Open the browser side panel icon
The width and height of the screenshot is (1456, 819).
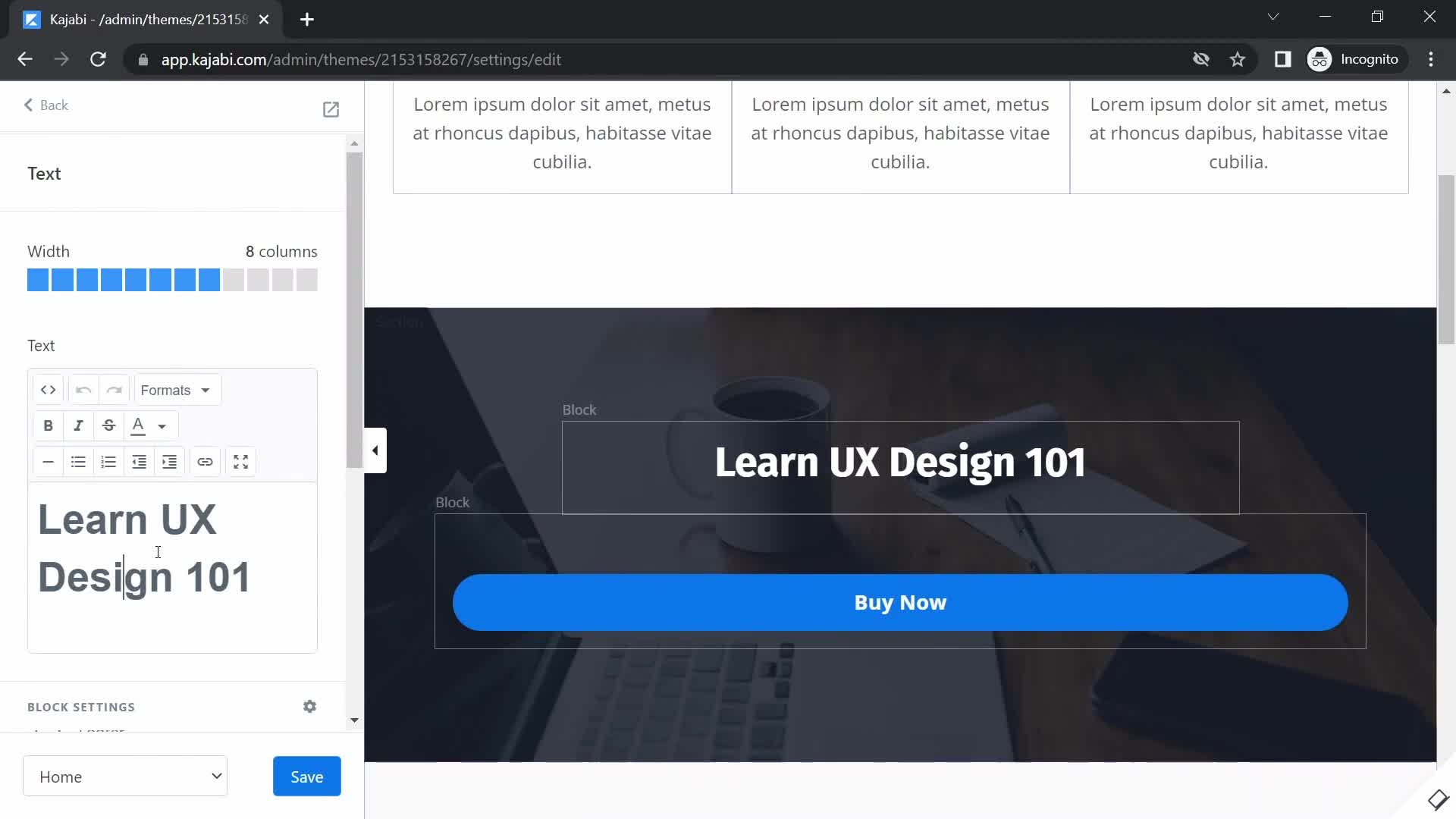pyautogui.click(x=1282, y=59)
